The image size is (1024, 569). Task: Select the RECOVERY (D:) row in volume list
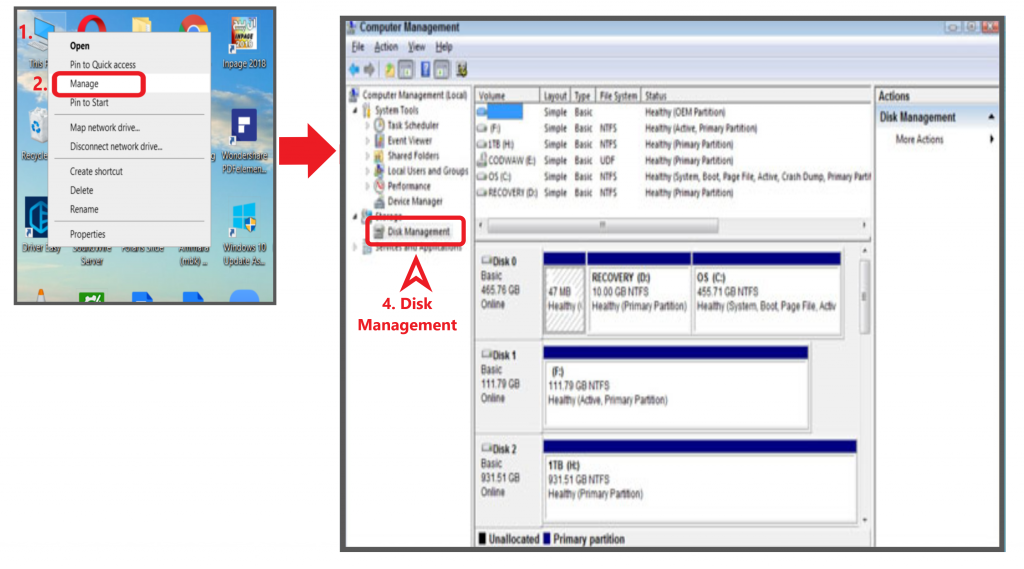pos(673,193)
